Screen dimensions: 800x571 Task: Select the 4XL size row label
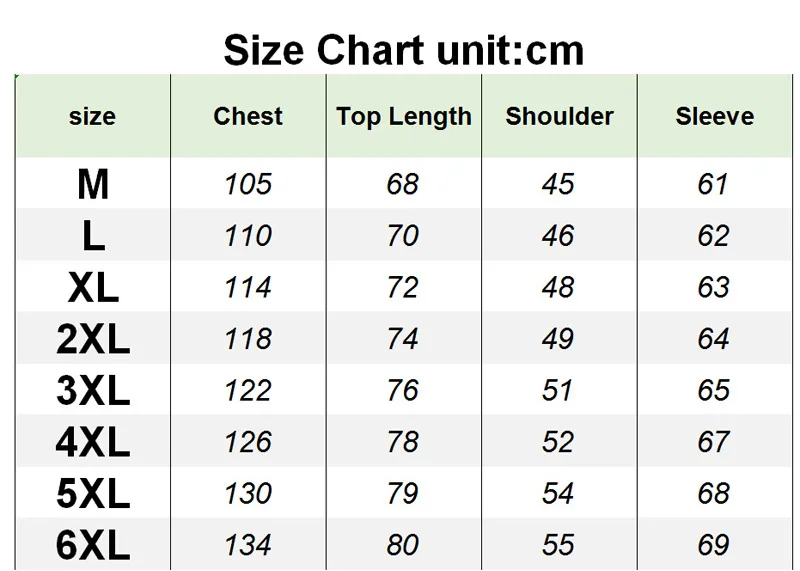(x=93, y=442)
